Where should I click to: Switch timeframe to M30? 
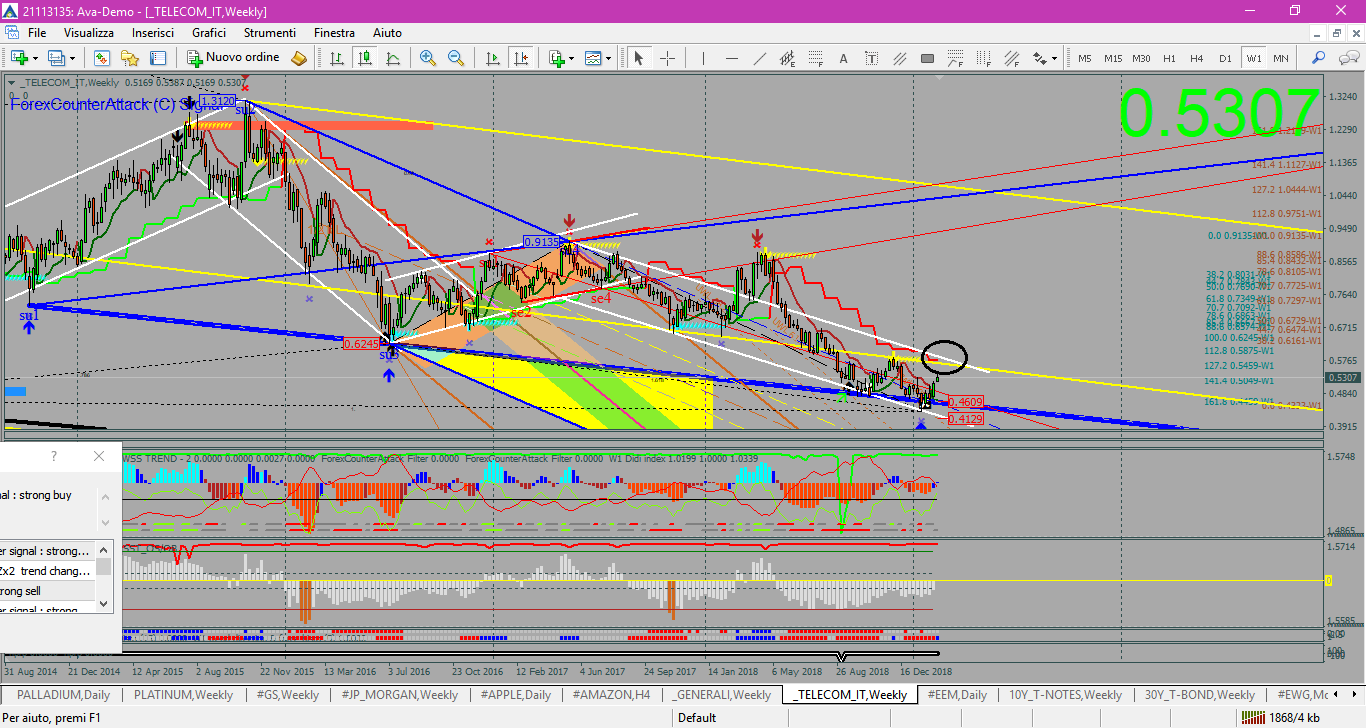tap(1141, 58)
